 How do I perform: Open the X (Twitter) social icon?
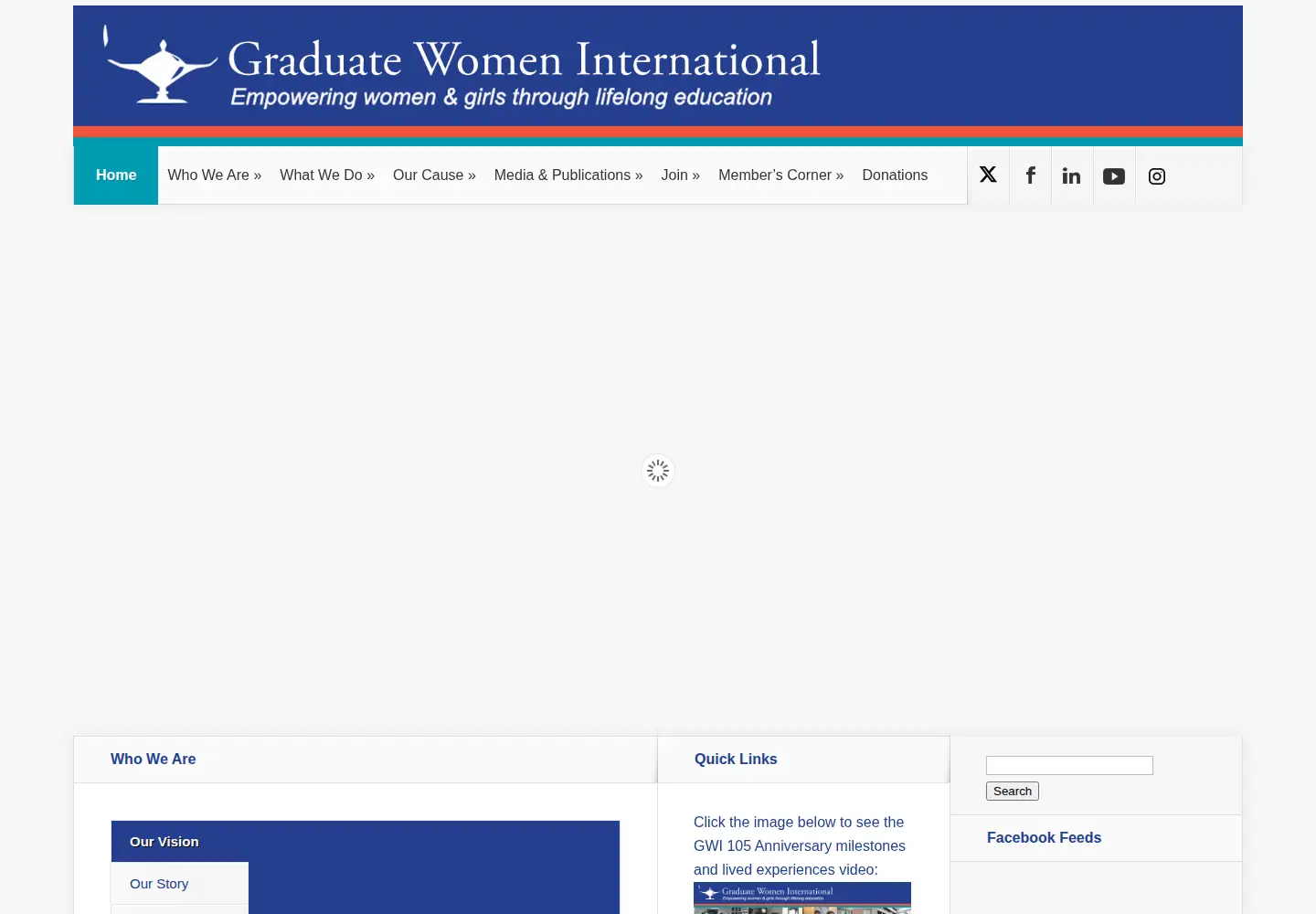pos(988,175)
